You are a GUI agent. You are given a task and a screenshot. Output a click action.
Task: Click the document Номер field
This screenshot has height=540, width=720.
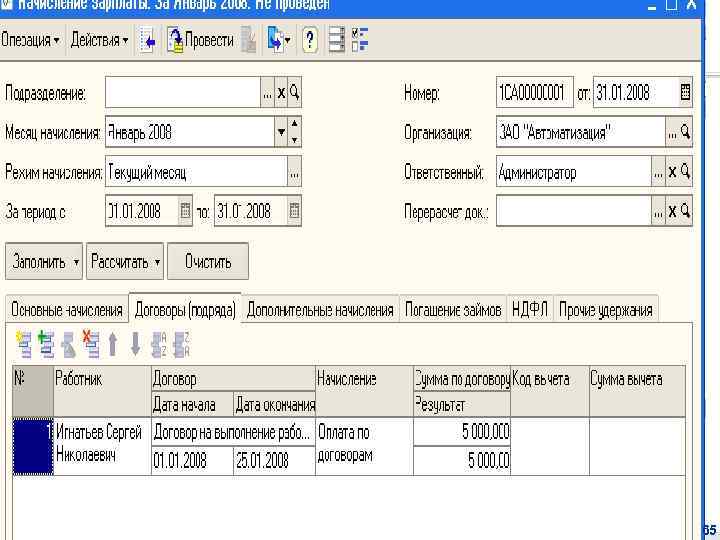tap(534, 93)
